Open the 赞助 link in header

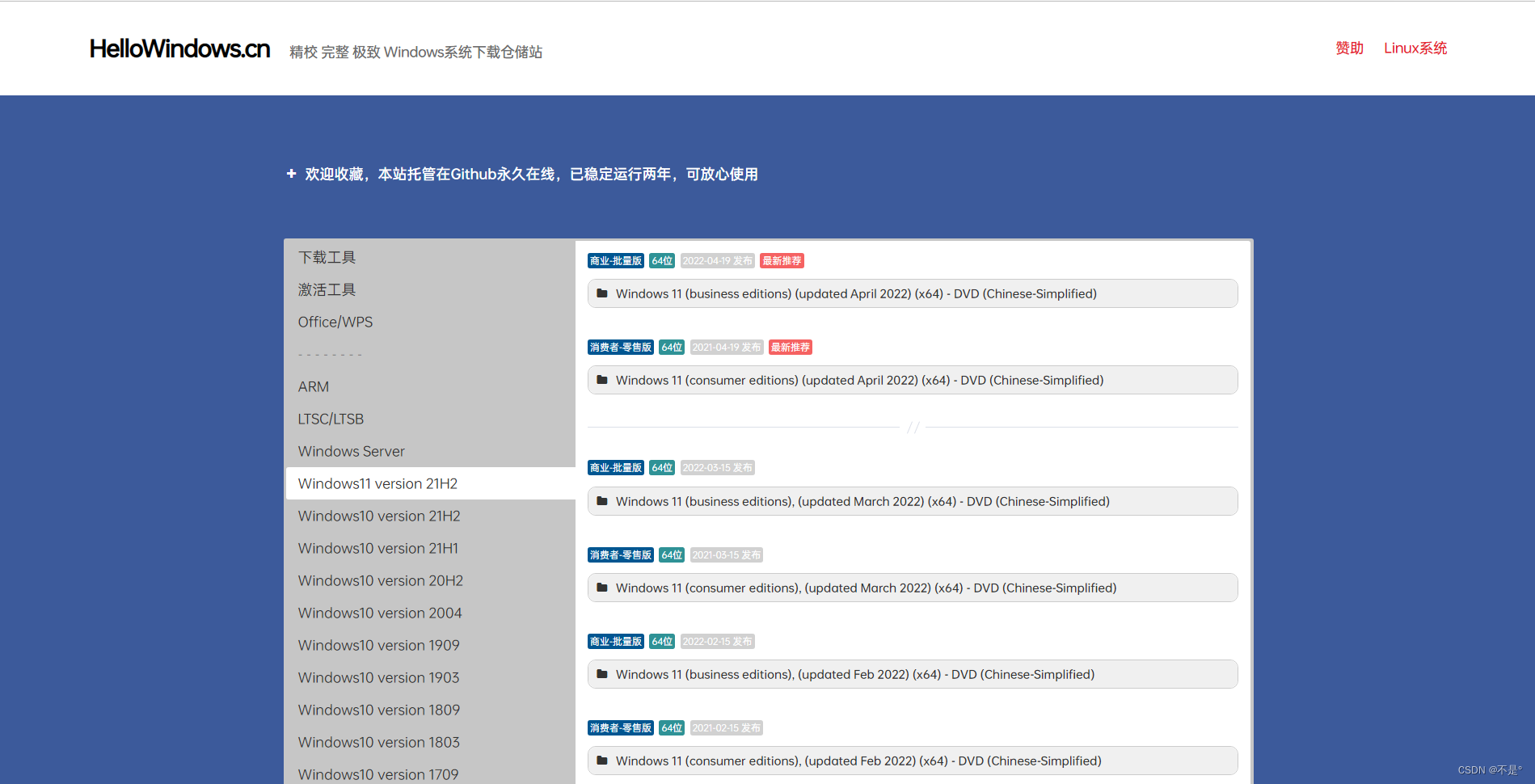click(1349, 48)
